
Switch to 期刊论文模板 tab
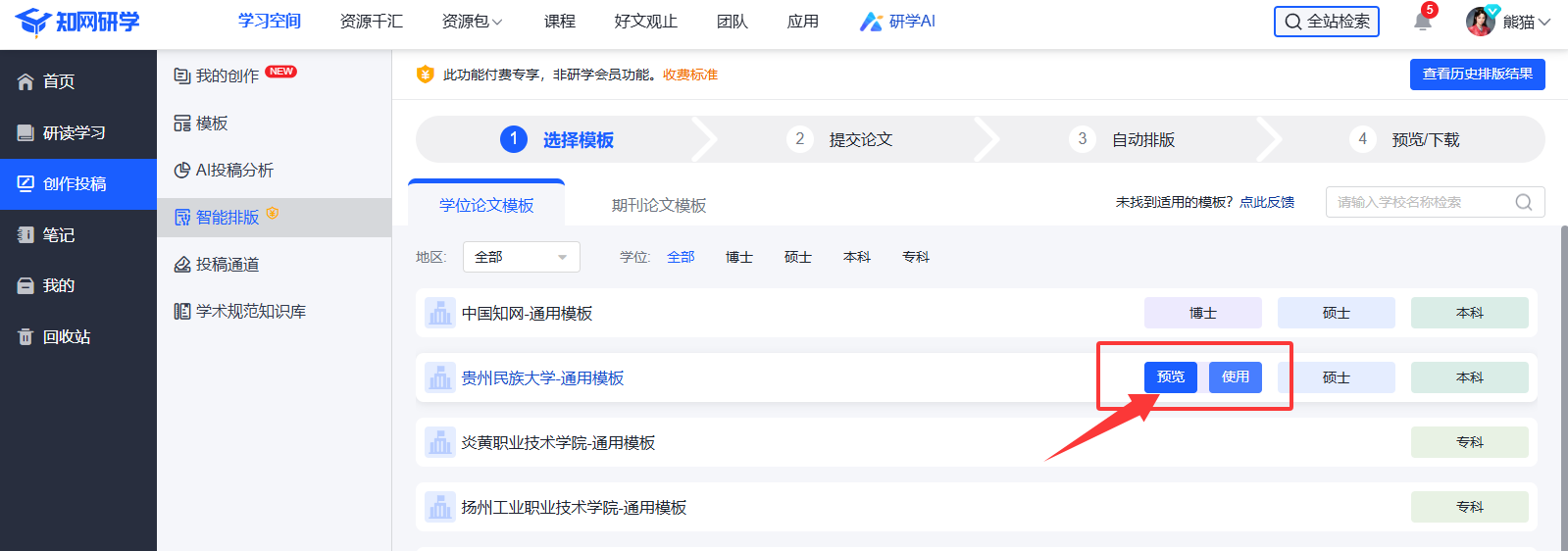(x=658, y=205)
